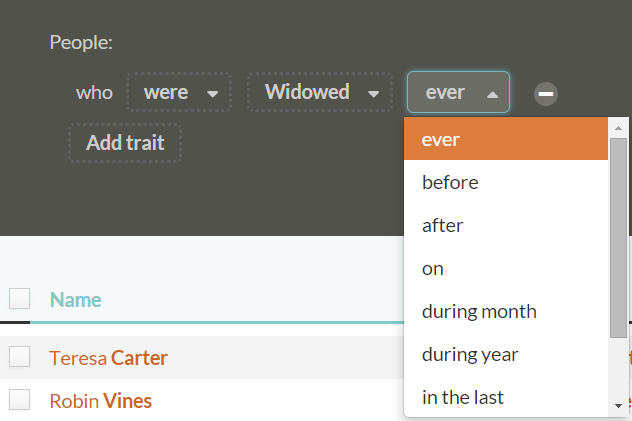The height and width of the screenshot is (421, 632).
Task: Remove trait with the minus icon
Action: (x=546, y=93)
